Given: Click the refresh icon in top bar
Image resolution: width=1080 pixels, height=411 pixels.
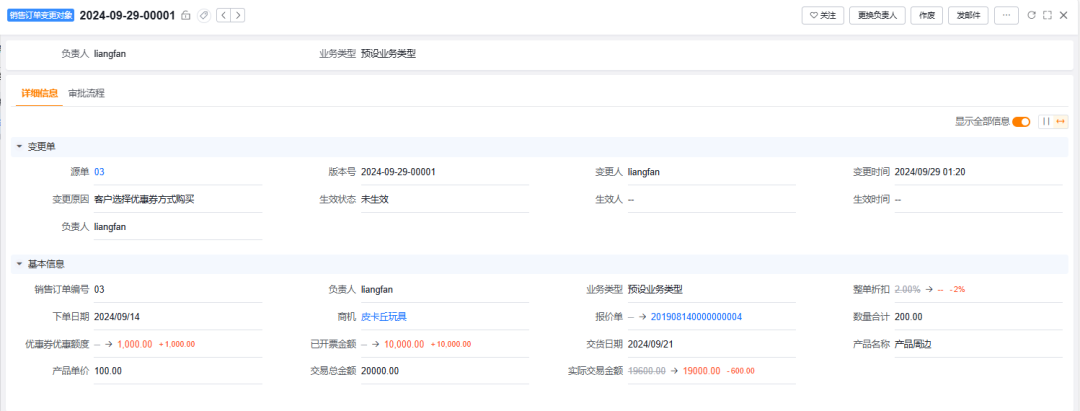Looking at the screenshot, I should point(1031,16).
